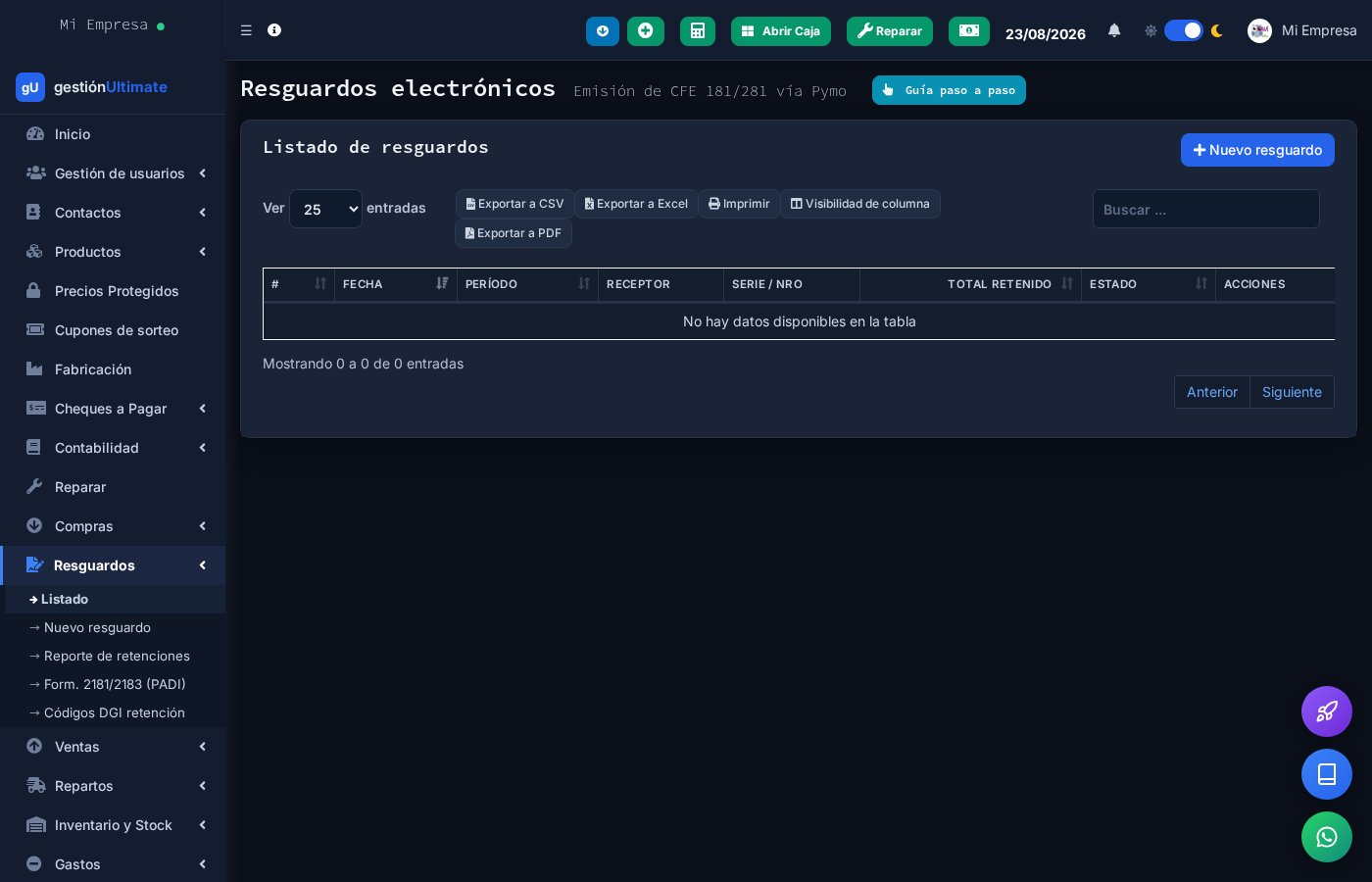Viewport: 1372px width, 882px height.
Task: Click Exportar a Excel button
Action: [636, 204]
